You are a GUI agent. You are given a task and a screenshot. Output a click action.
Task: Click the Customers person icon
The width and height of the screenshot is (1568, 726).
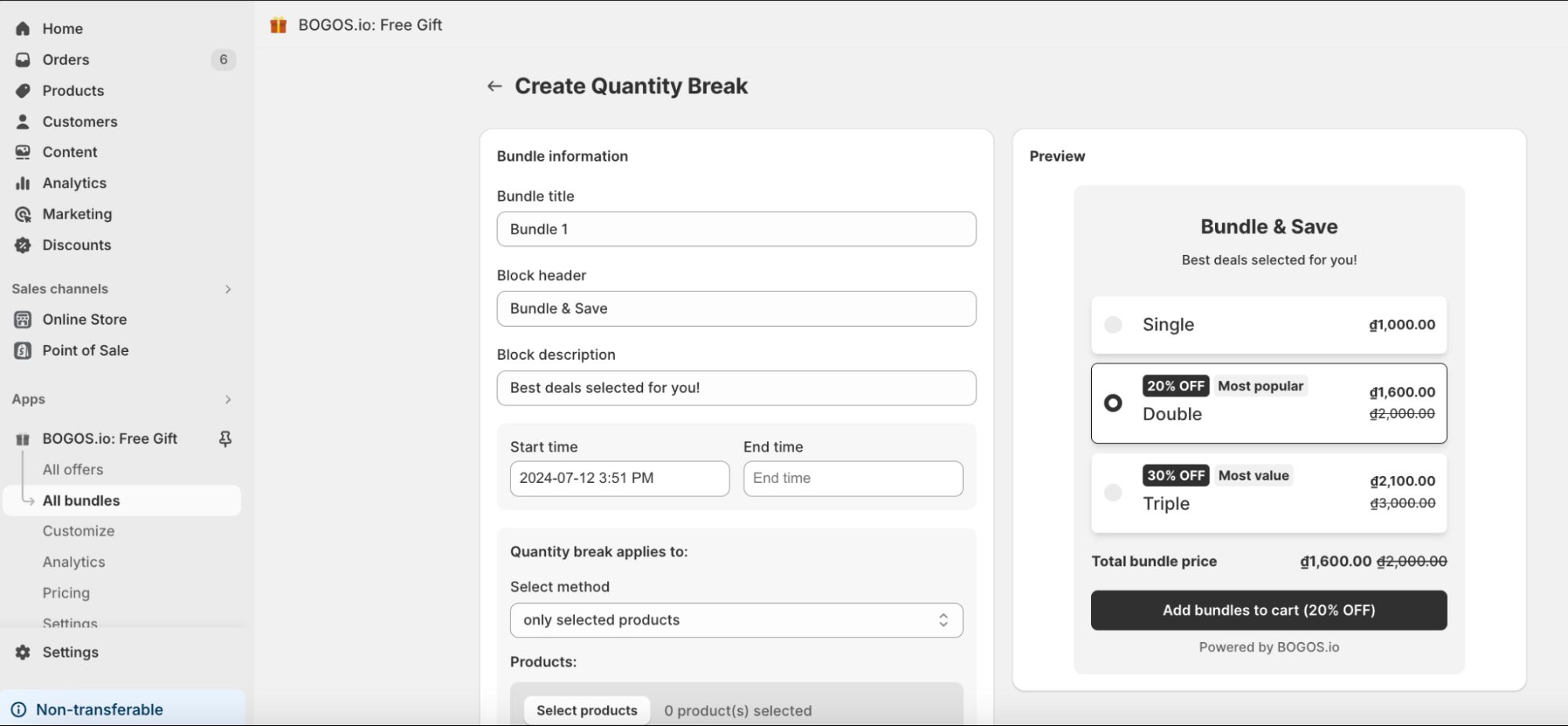tap(23, 122)
